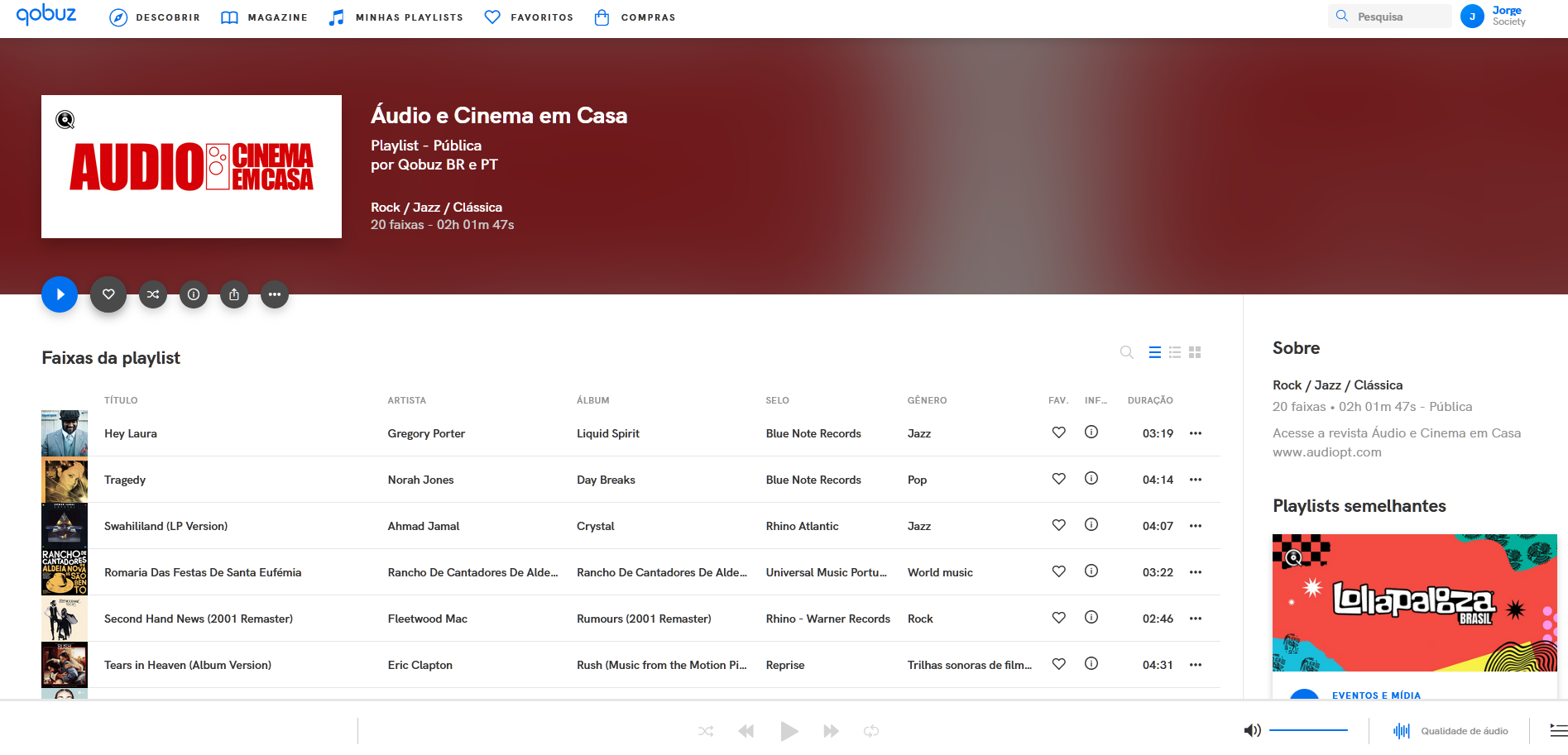Go to the Descobrir section
1568x755 pixels.
pyautogui.click(x=155, y=17)
